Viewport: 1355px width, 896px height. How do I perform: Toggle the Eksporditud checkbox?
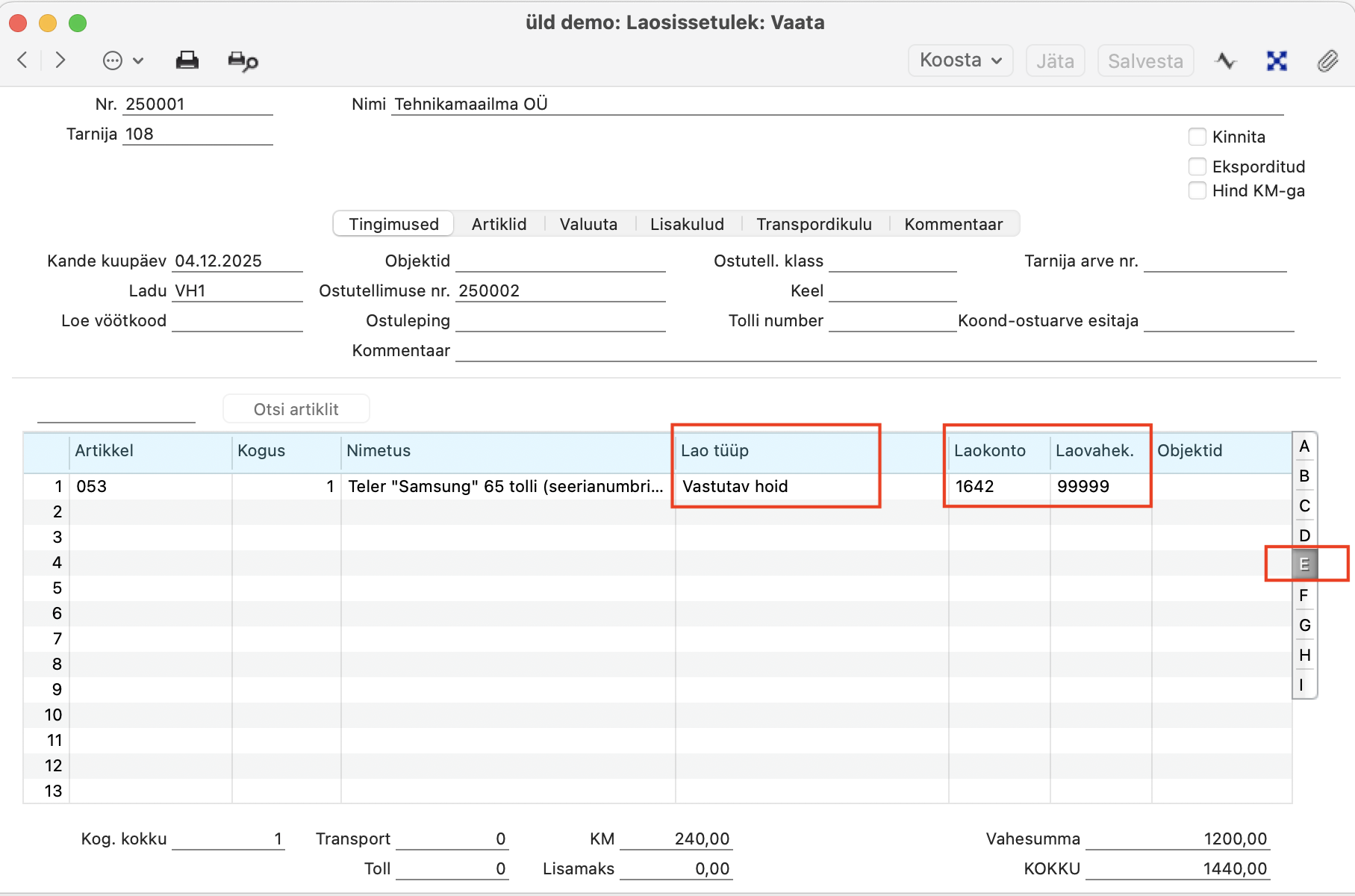coord(1197,166)
